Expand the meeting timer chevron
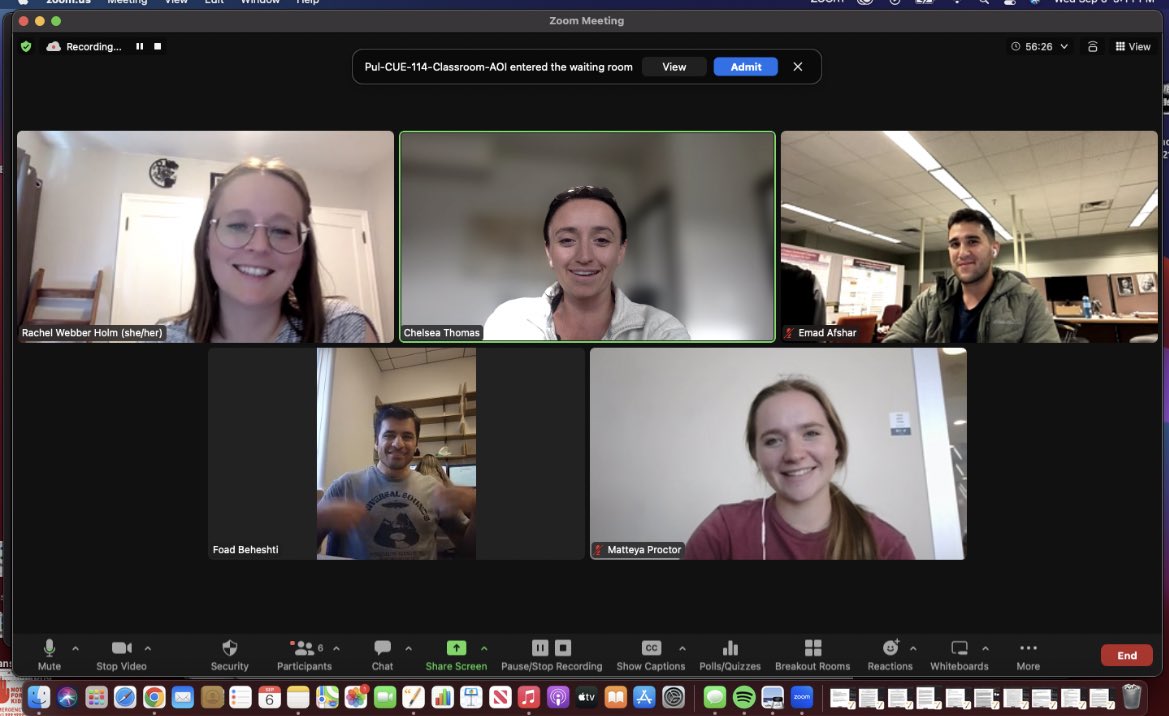 click(x=1064, y=46)
